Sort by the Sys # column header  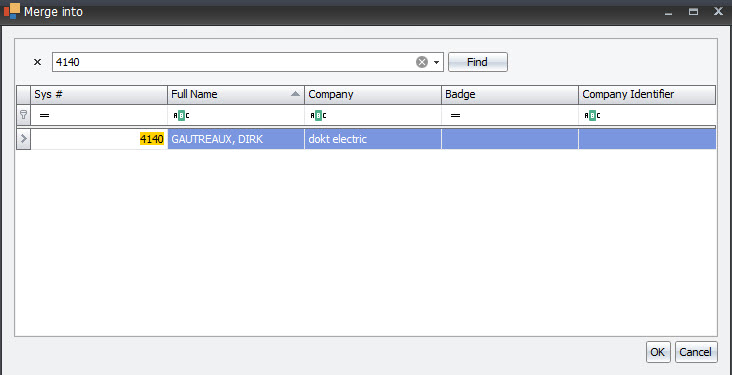(x=99, y=94)
